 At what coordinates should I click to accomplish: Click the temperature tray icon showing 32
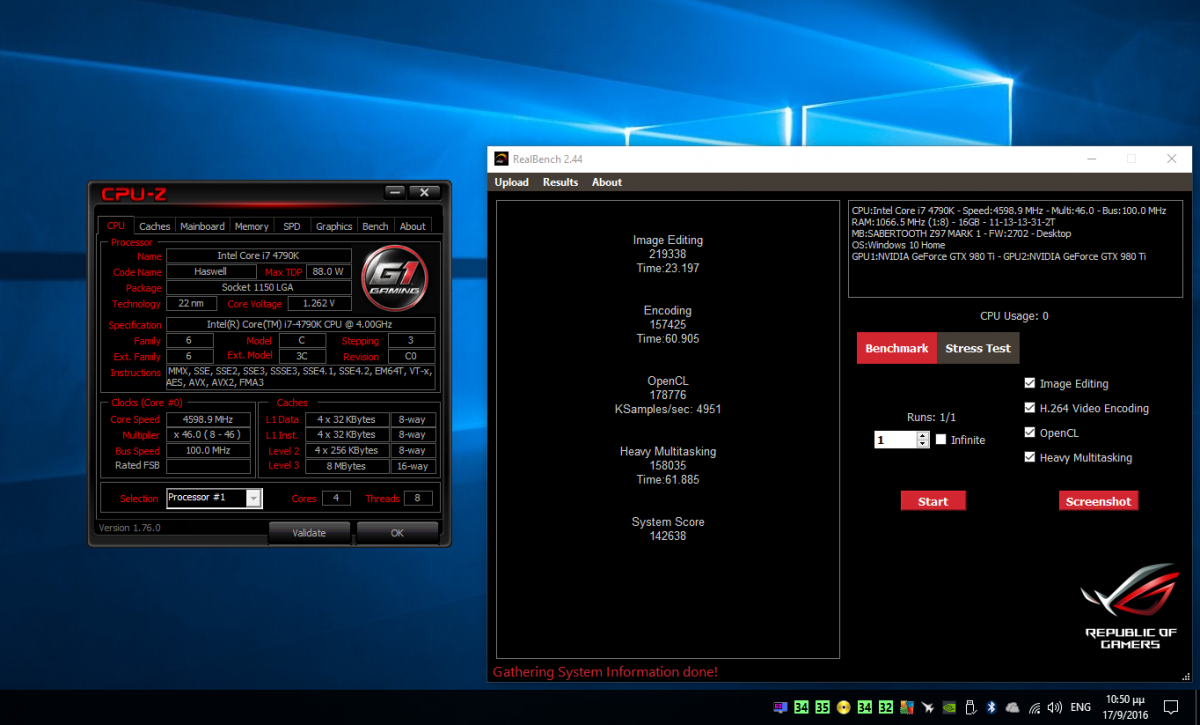click(x=885, y=707)
